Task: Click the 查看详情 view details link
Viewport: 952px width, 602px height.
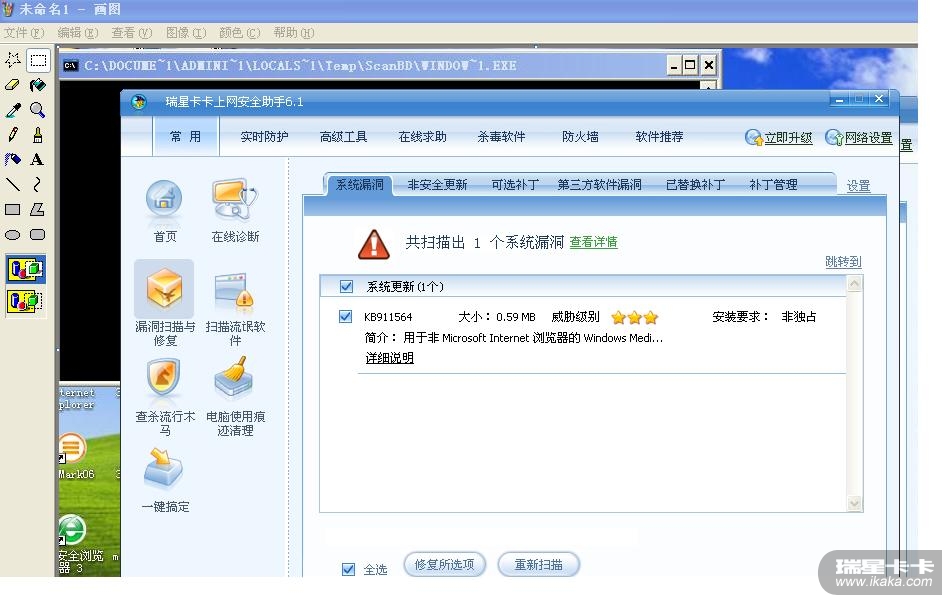Action: (594, 242)
